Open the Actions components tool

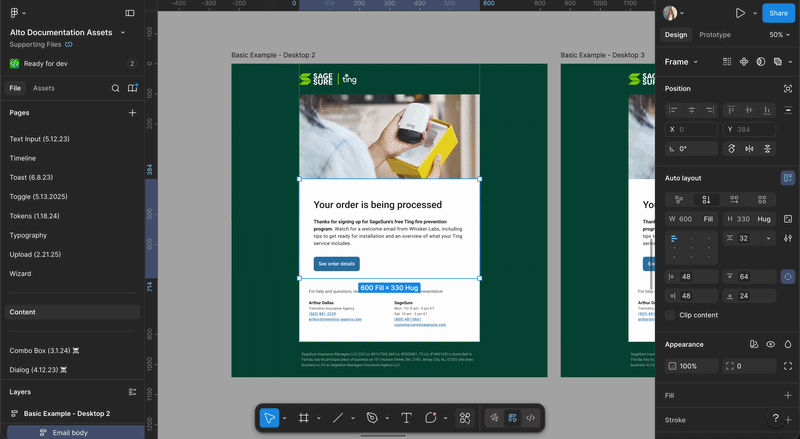pos(465,418)
